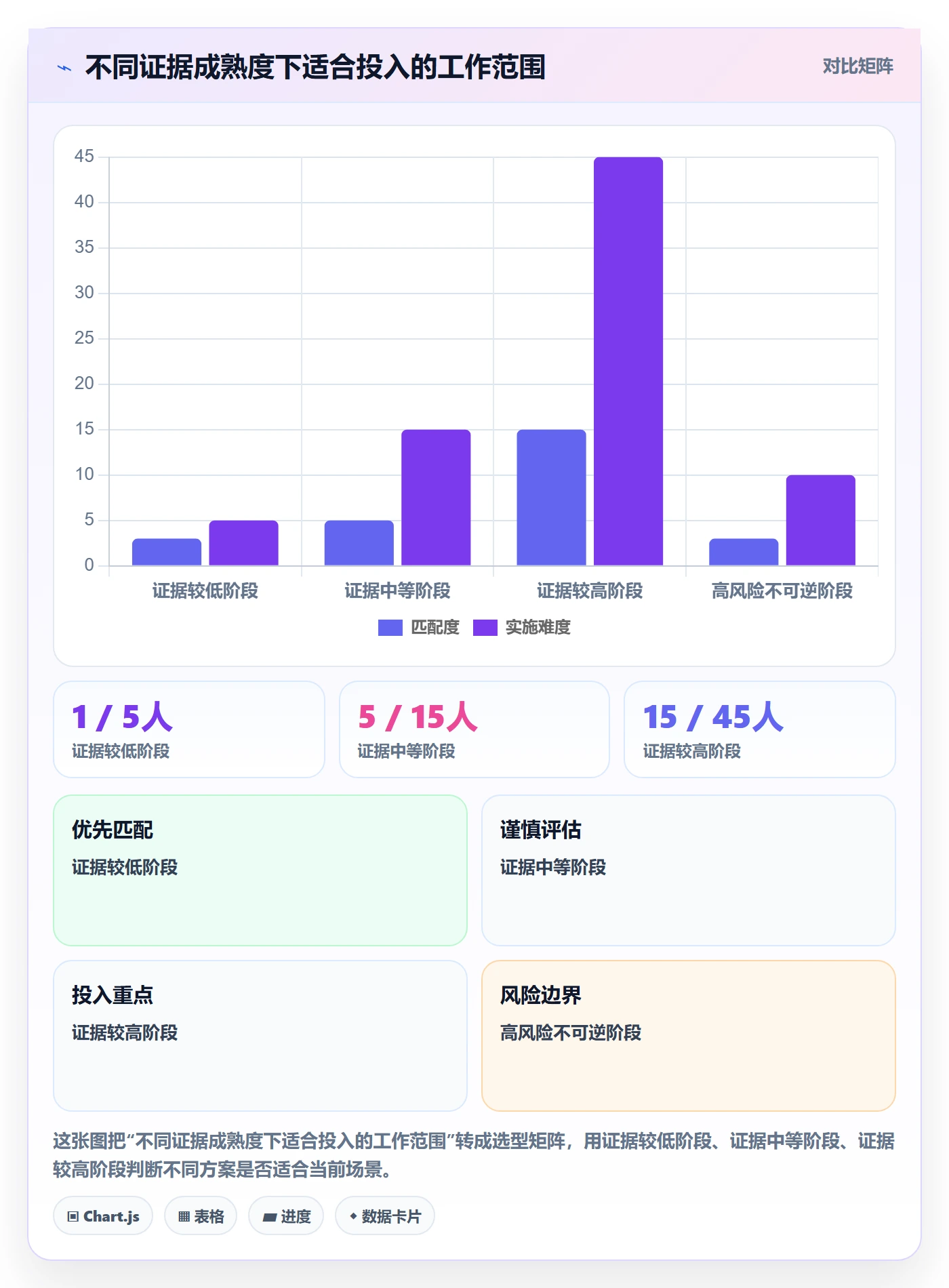
Task: Select the 实施难度 bar for 证据中等阶段
Action: click(436, 498)
